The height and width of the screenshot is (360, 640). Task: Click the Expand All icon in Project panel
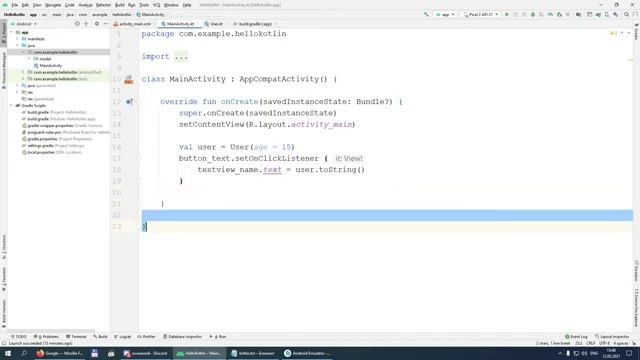86,24
